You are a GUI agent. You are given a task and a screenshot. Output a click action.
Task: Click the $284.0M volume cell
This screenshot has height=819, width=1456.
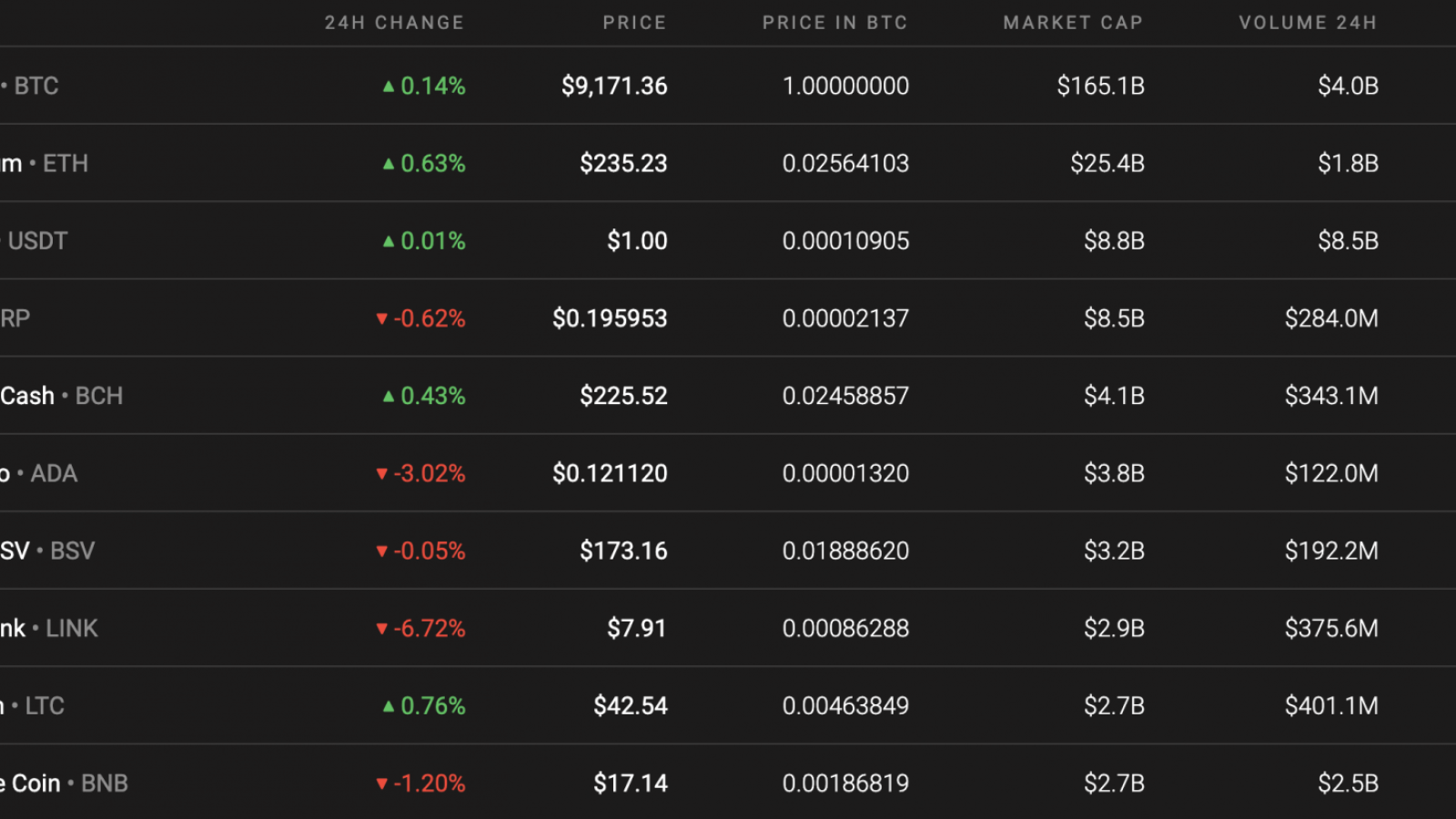(1331, 318)
